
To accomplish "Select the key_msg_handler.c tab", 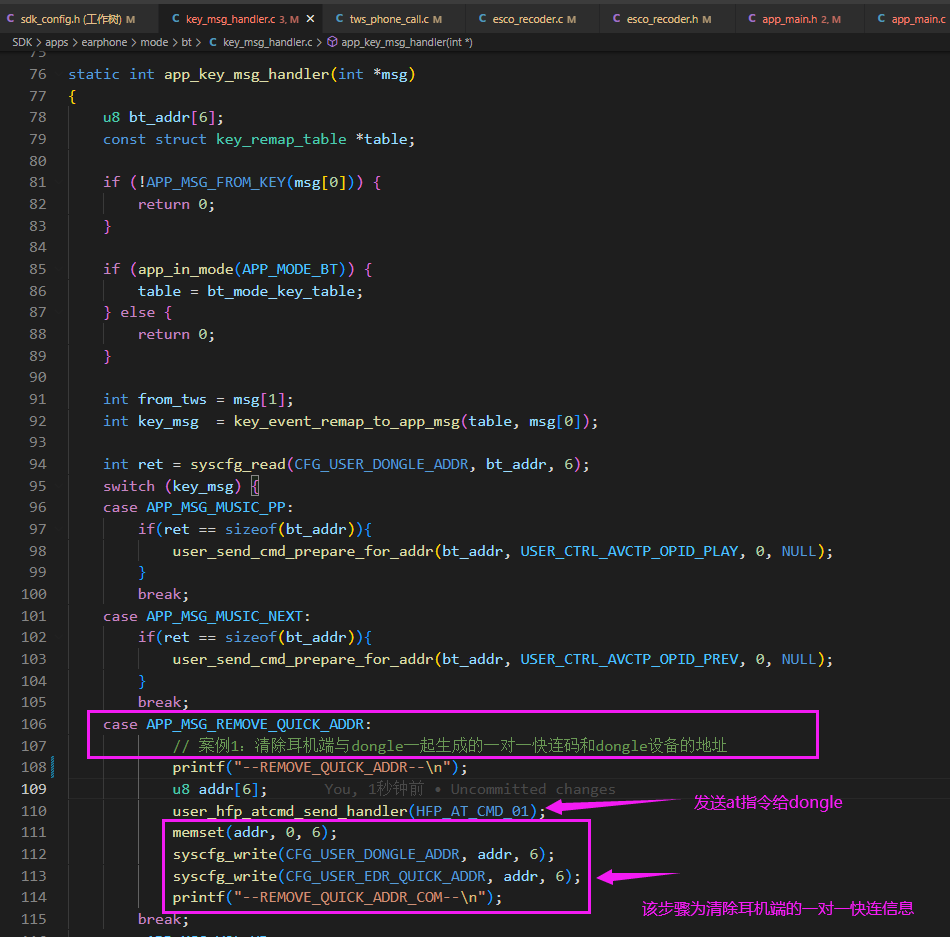I will click(x=241, y=19).
